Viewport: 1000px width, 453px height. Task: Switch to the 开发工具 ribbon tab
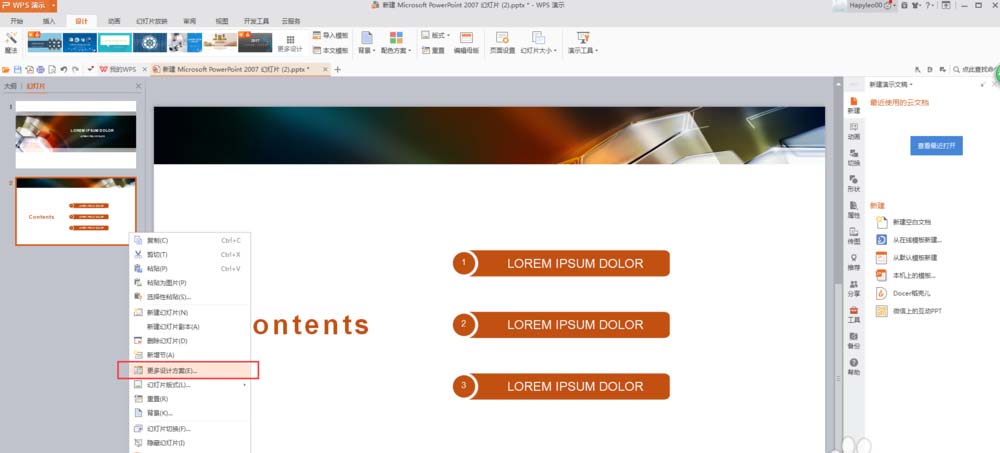[256, 21]
